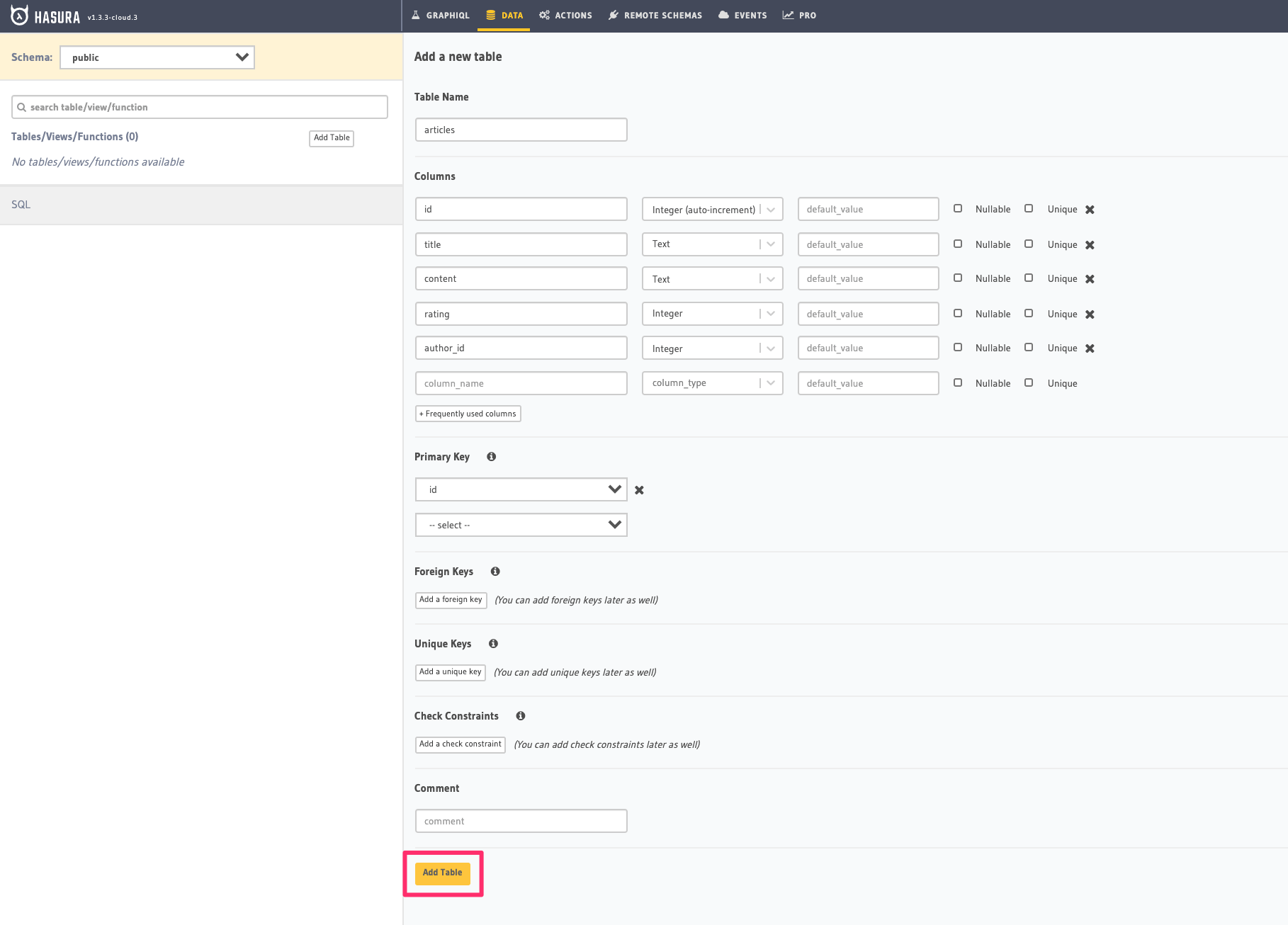The width and height of the screenshot is (1288, 925).
Task: Click the Hasura logo icon
Action: pyautogui.click(x=20, y=16)
